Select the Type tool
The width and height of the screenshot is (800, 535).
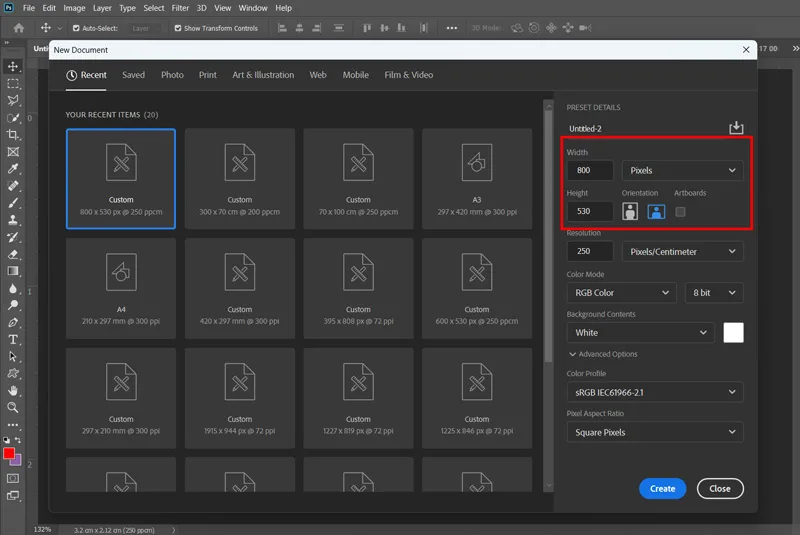tap(13, 340)
